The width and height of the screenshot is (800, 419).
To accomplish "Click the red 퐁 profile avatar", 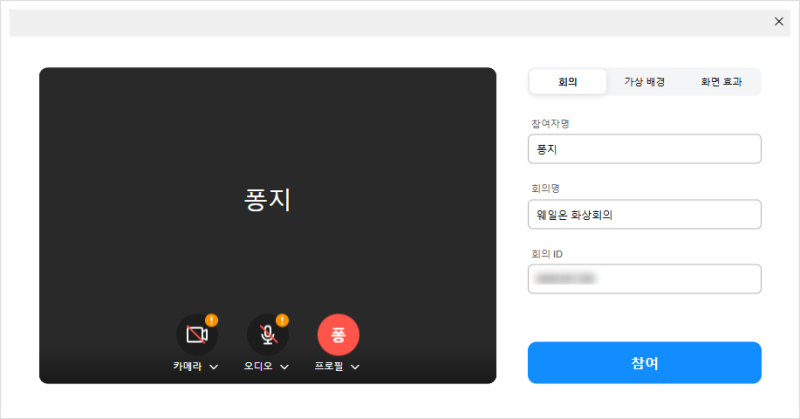I will pyautogui.click(x=338, y=335).
